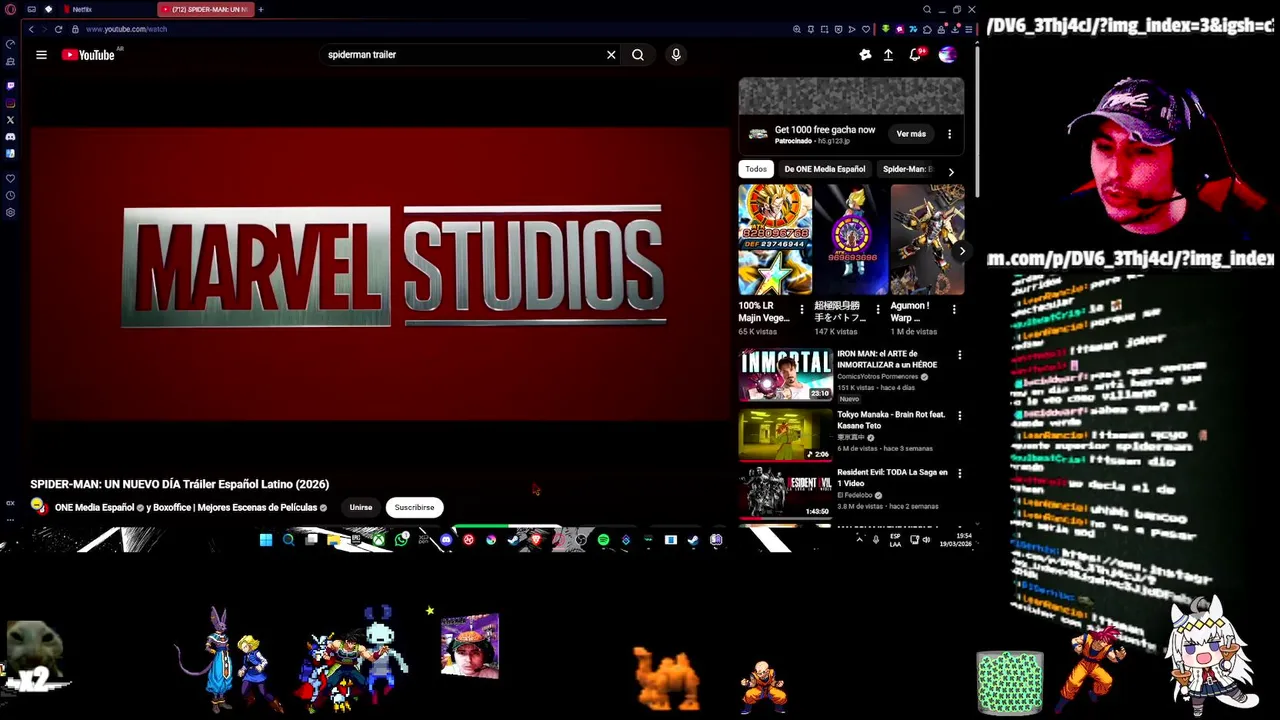Image resolution: width=1280 pixels, height=720 pixels.
Task: Open WhatsApp from taskbar
Action: click(402, 540)
